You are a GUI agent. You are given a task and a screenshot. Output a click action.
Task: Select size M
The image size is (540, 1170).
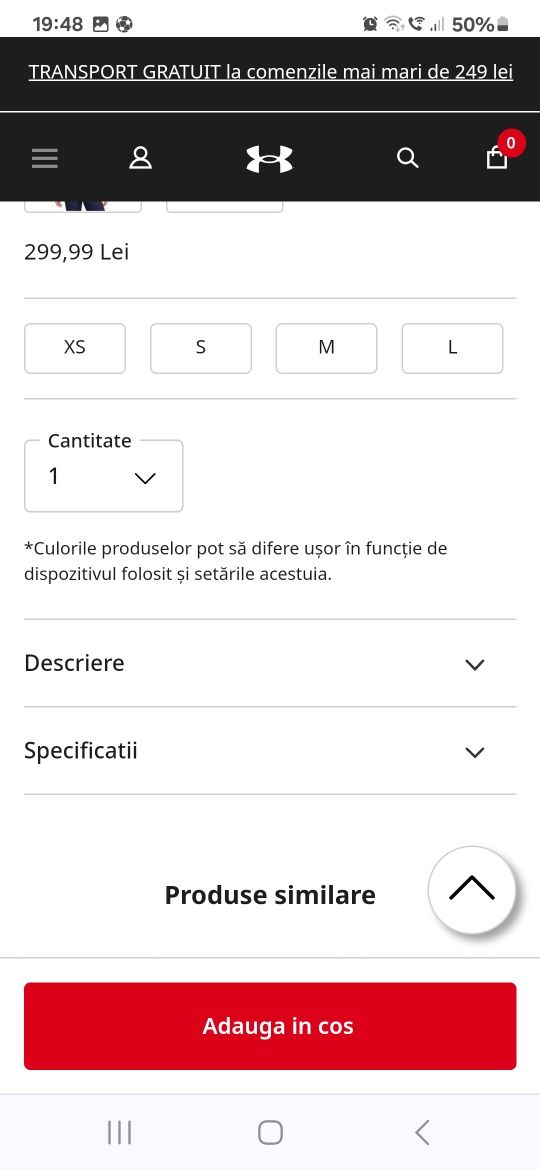(327, 348)
